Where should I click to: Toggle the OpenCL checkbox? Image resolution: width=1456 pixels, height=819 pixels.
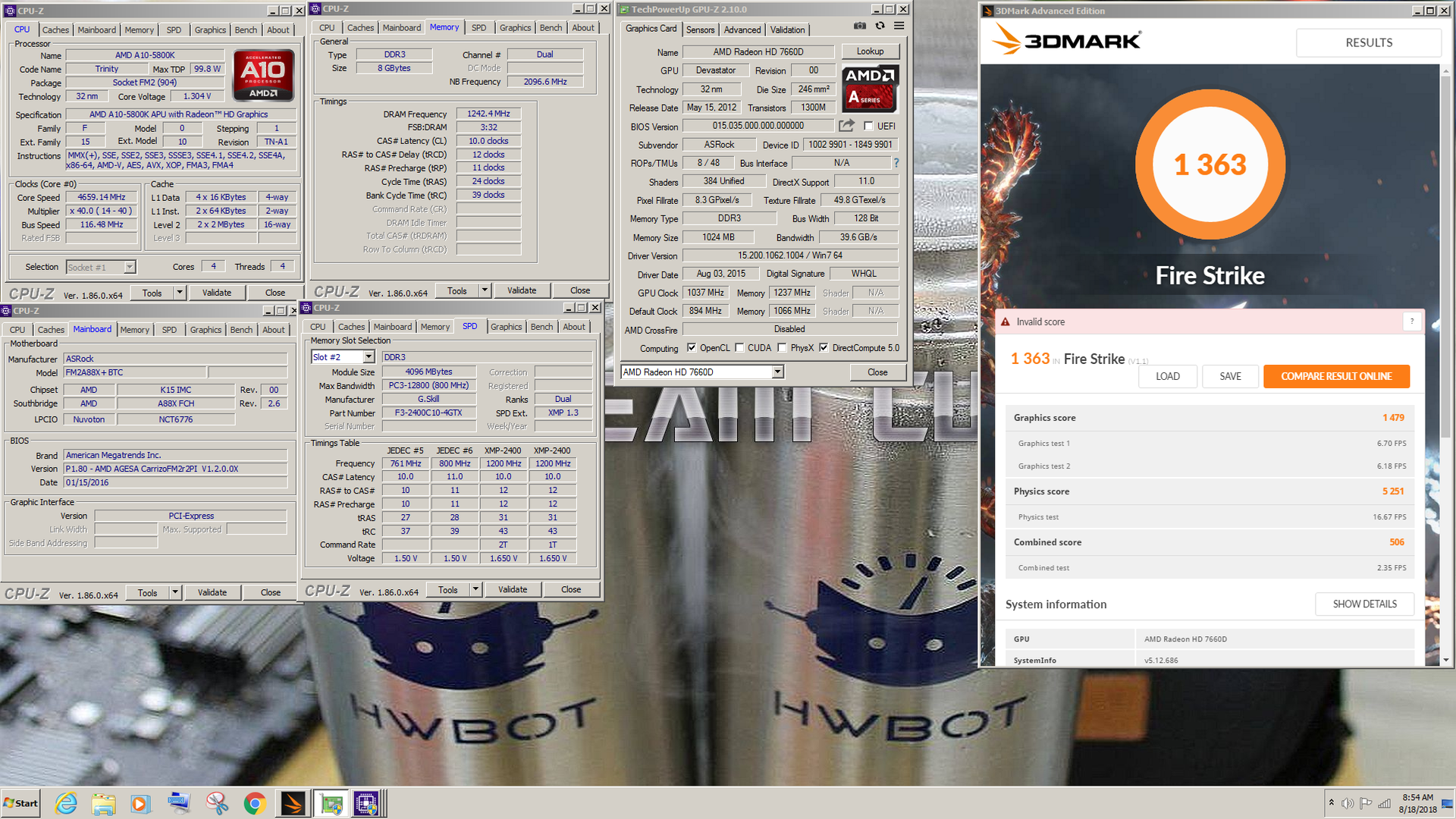point(692,348)
